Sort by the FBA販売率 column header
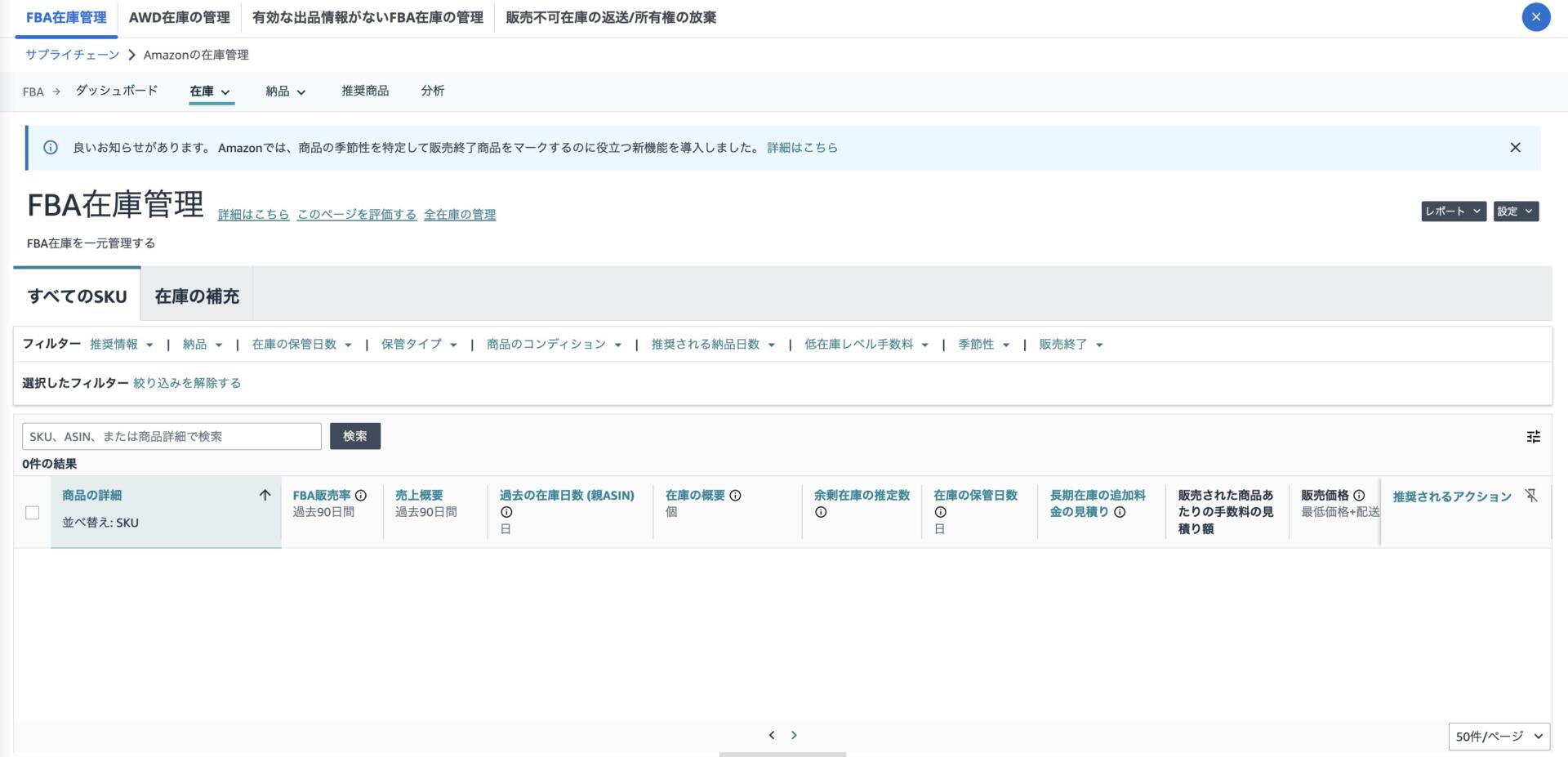Screen dimensions: 1568x757 pos(322,495)
